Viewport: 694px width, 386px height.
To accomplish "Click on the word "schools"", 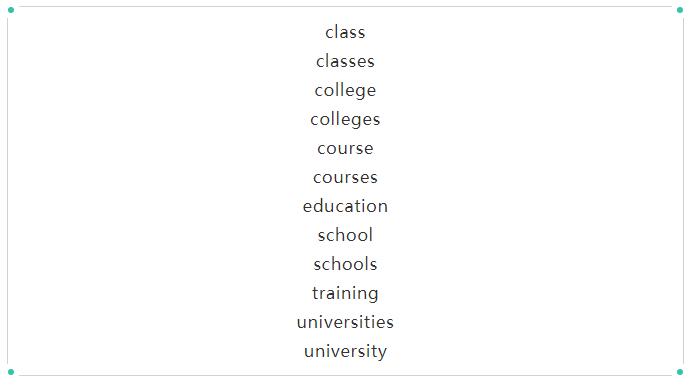I will pyautogui.click(x=345, y=264).
